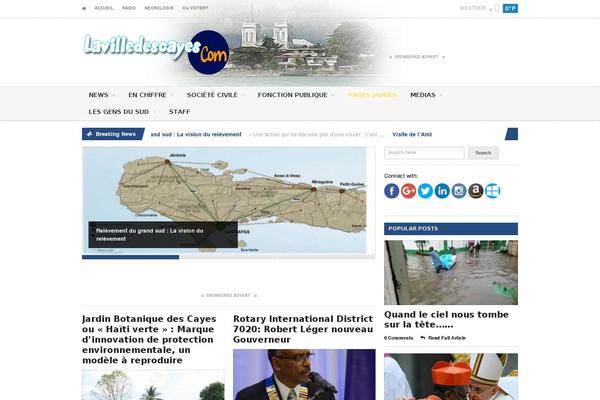The width and height of the screenshot is (600, 400).
Task: Open the SOCIÉTÉ CIVILE menu
Action: pos(212,95)
